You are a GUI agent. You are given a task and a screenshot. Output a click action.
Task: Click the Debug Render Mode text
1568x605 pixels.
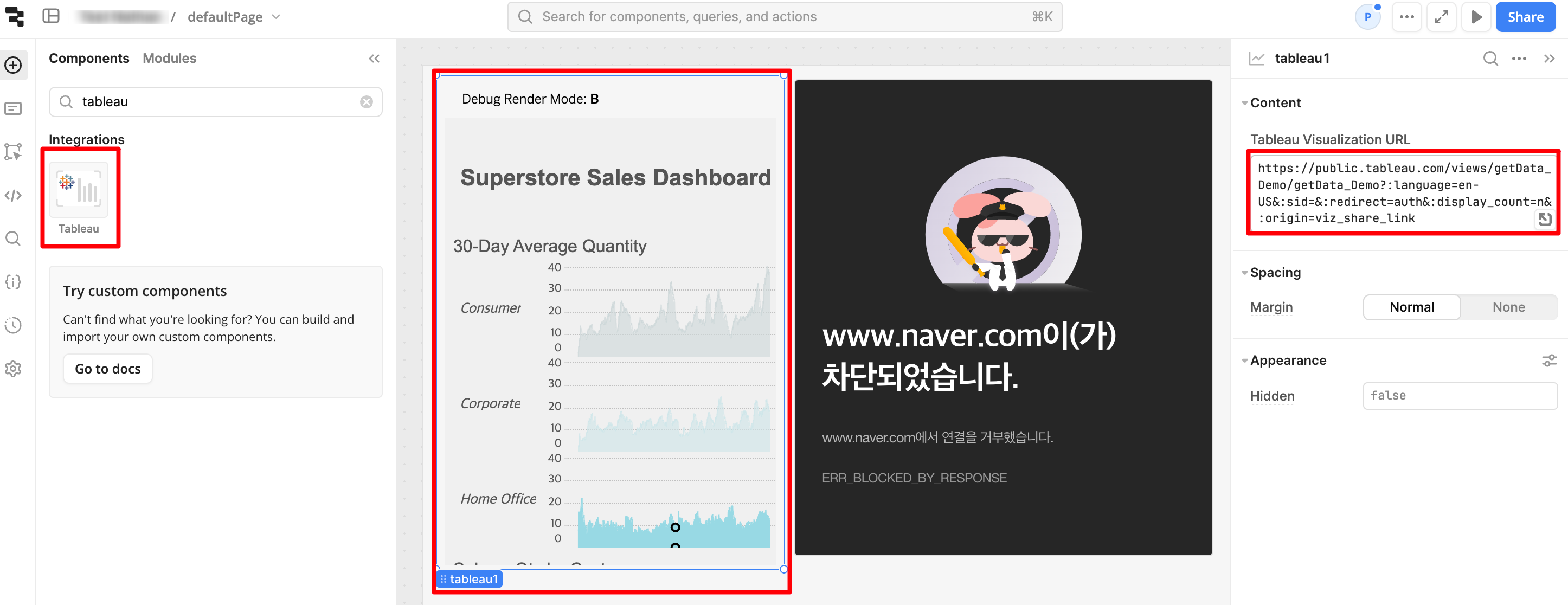[530, 99]
